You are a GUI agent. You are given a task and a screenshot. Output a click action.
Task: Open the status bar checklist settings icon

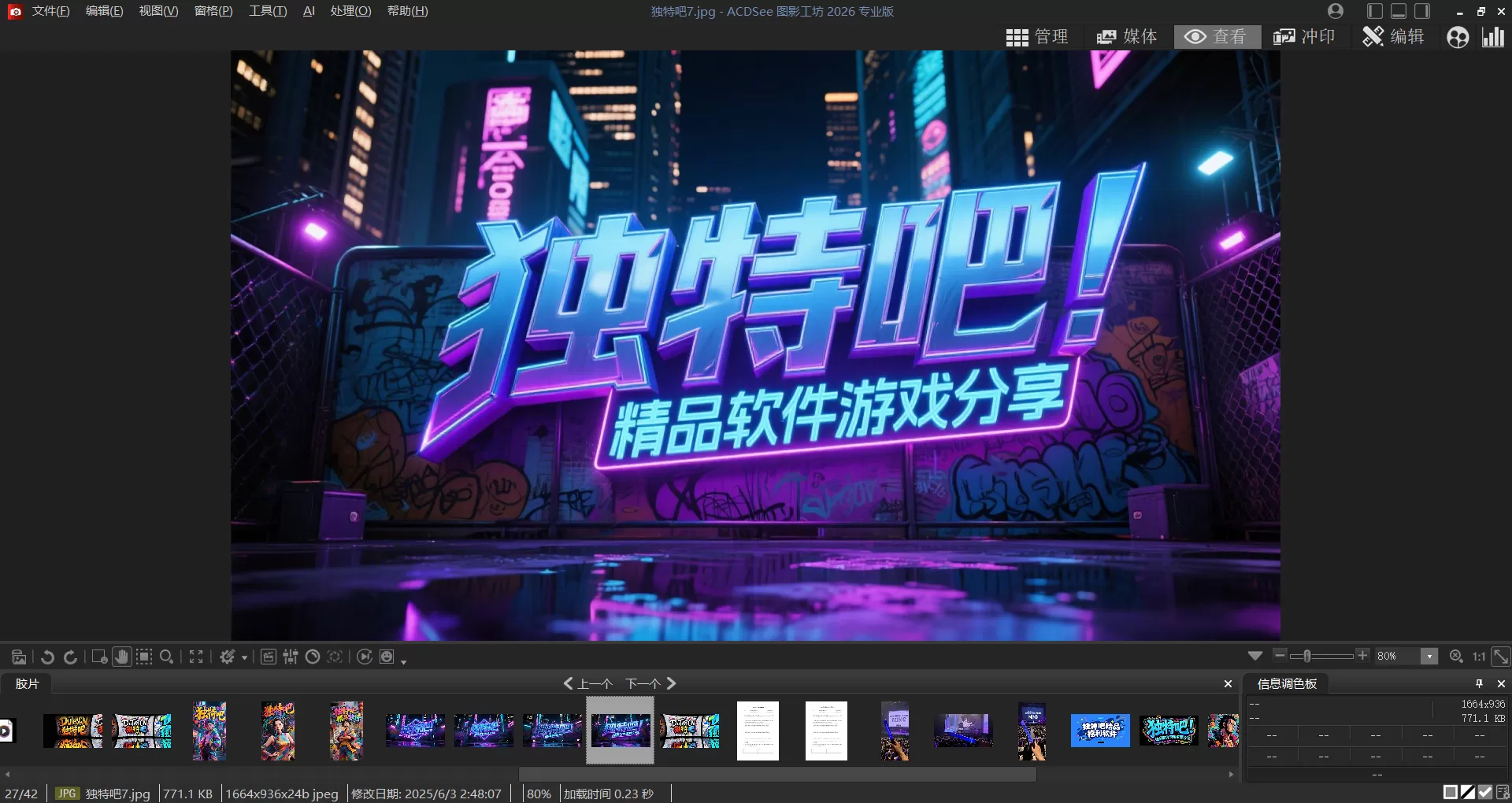(x=1503, y=792)
